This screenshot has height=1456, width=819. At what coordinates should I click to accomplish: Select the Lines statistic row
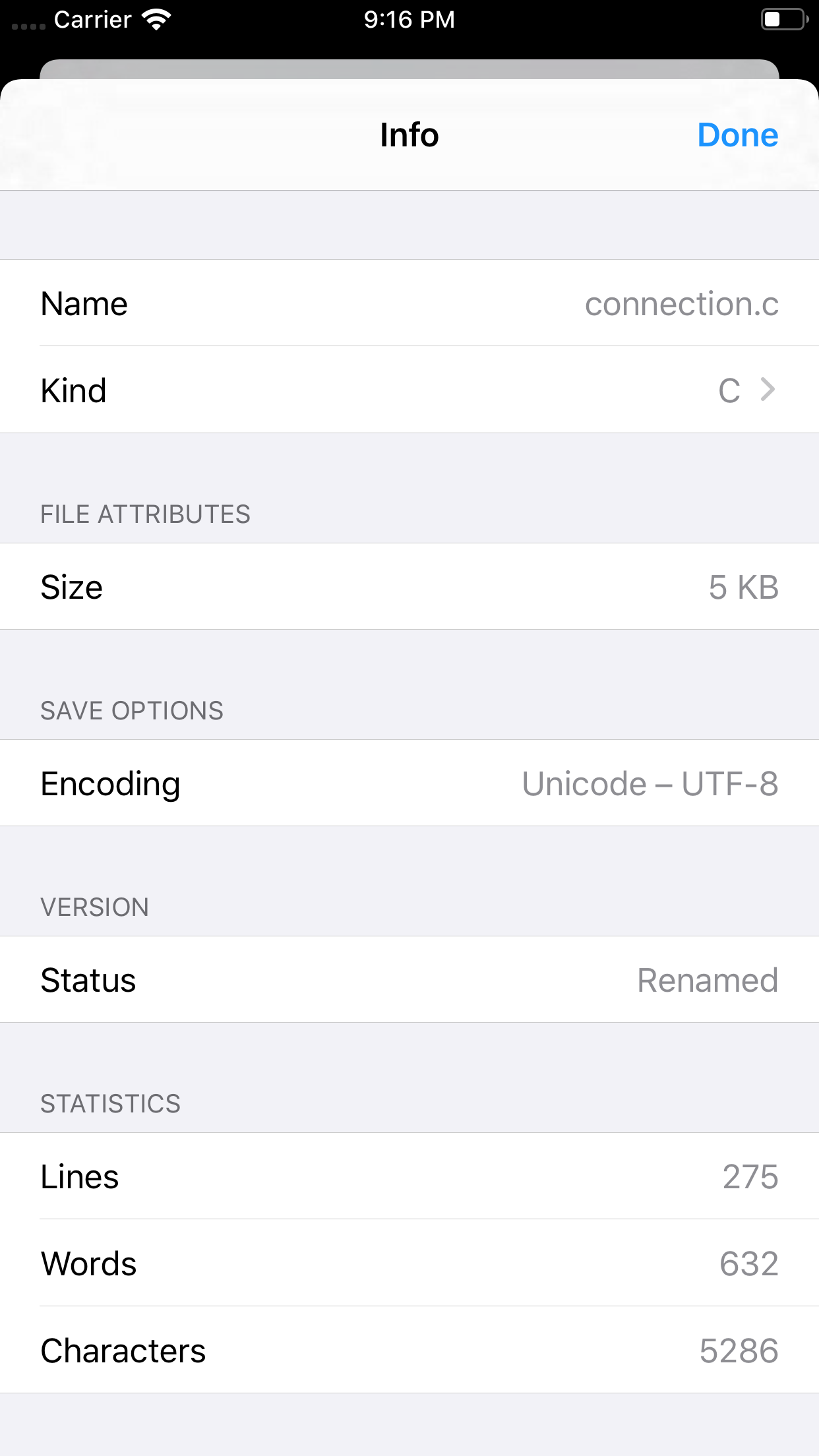409,1176
